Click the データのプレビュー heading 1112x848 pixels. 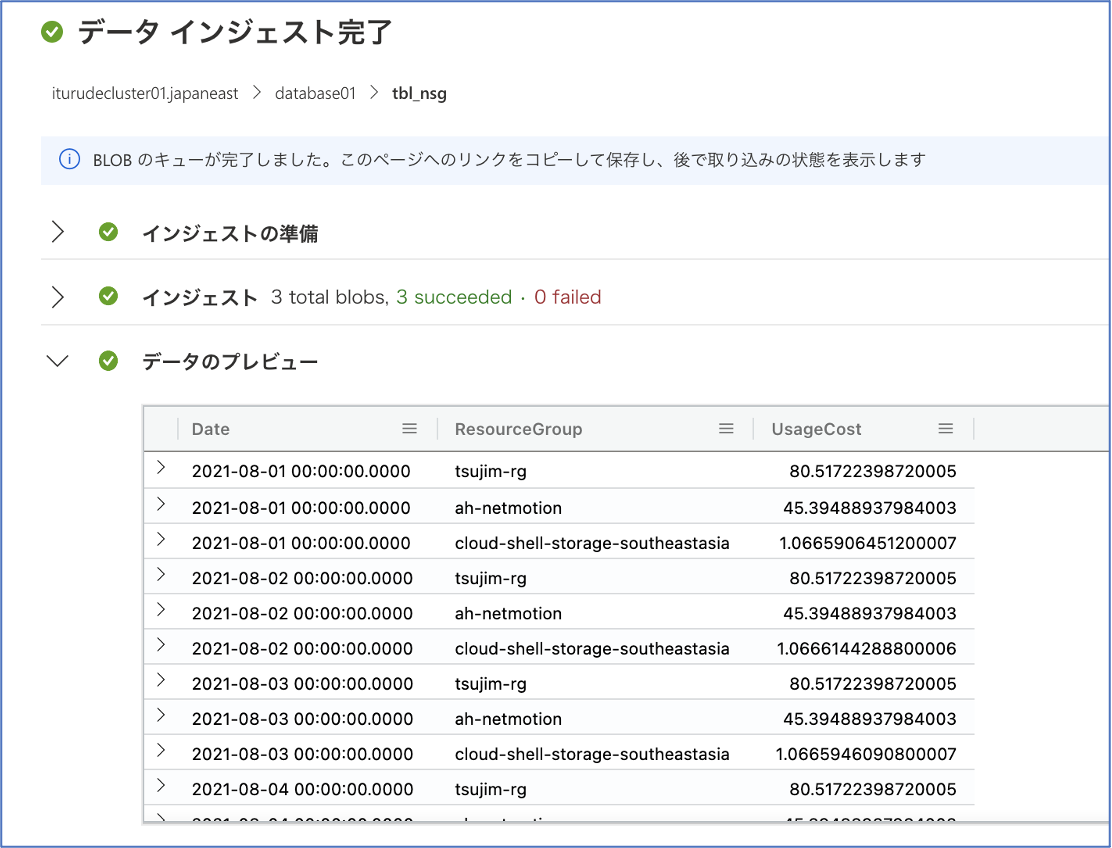230,362
